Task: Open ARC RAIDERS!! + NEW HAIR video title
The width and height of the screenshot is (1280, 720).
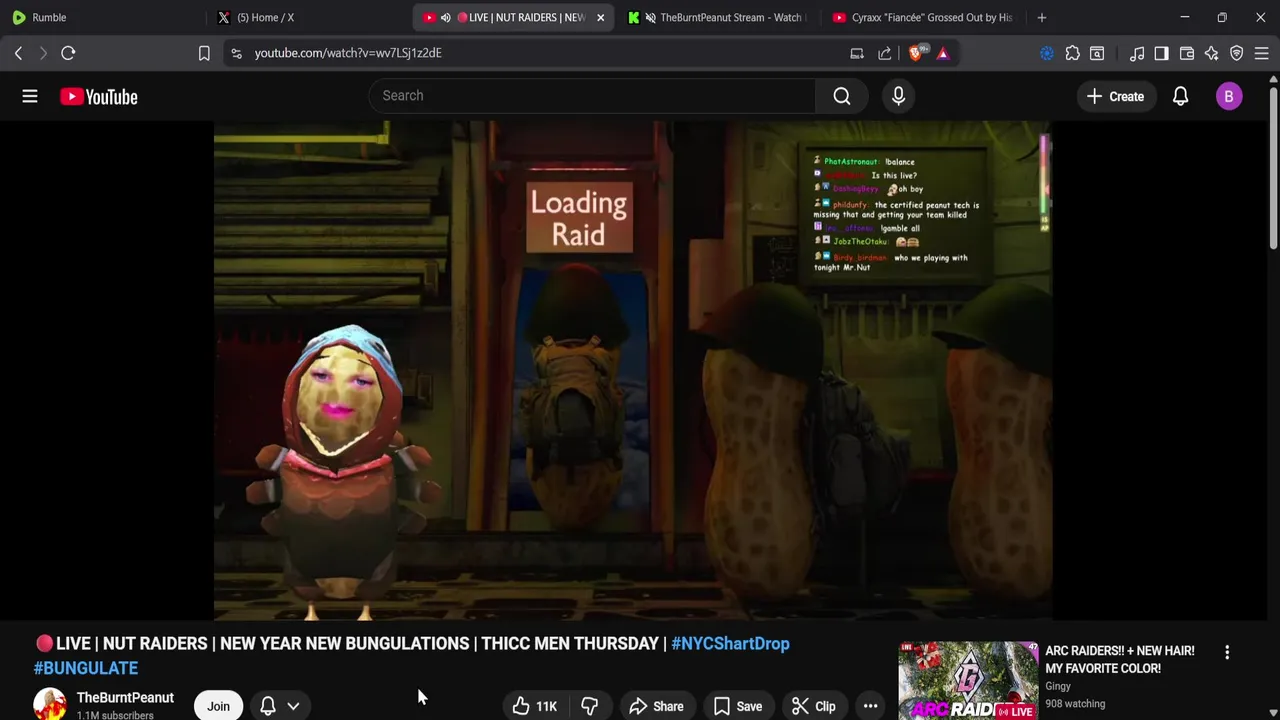Action: click(x=1120, y=659)
